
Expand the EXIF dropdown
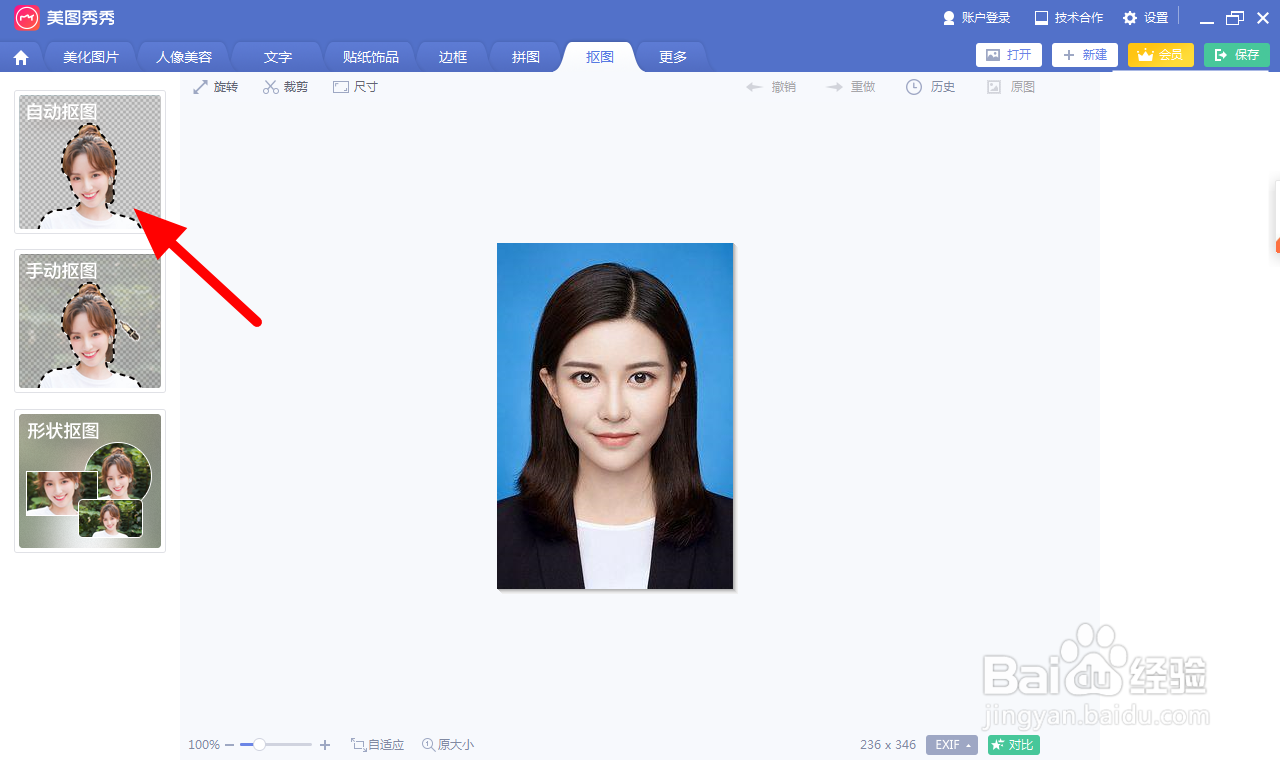952,745
